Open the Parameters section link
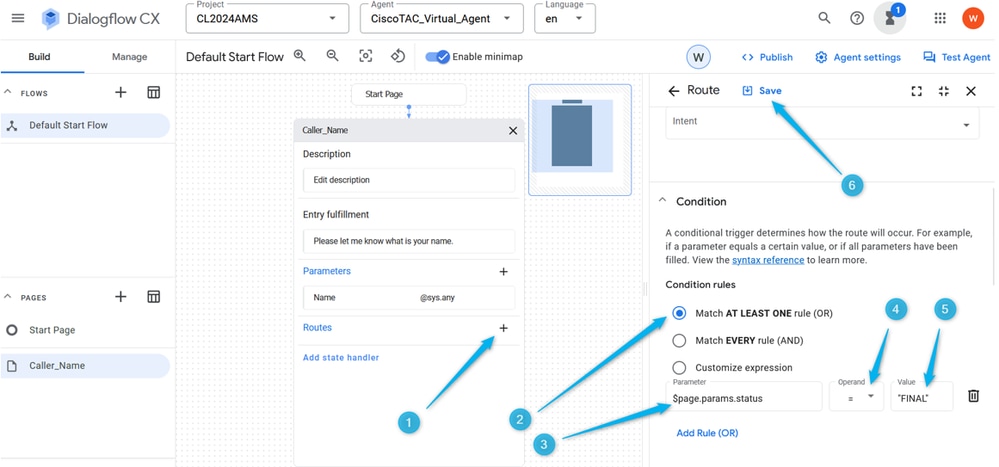 [x=327, y=271]
